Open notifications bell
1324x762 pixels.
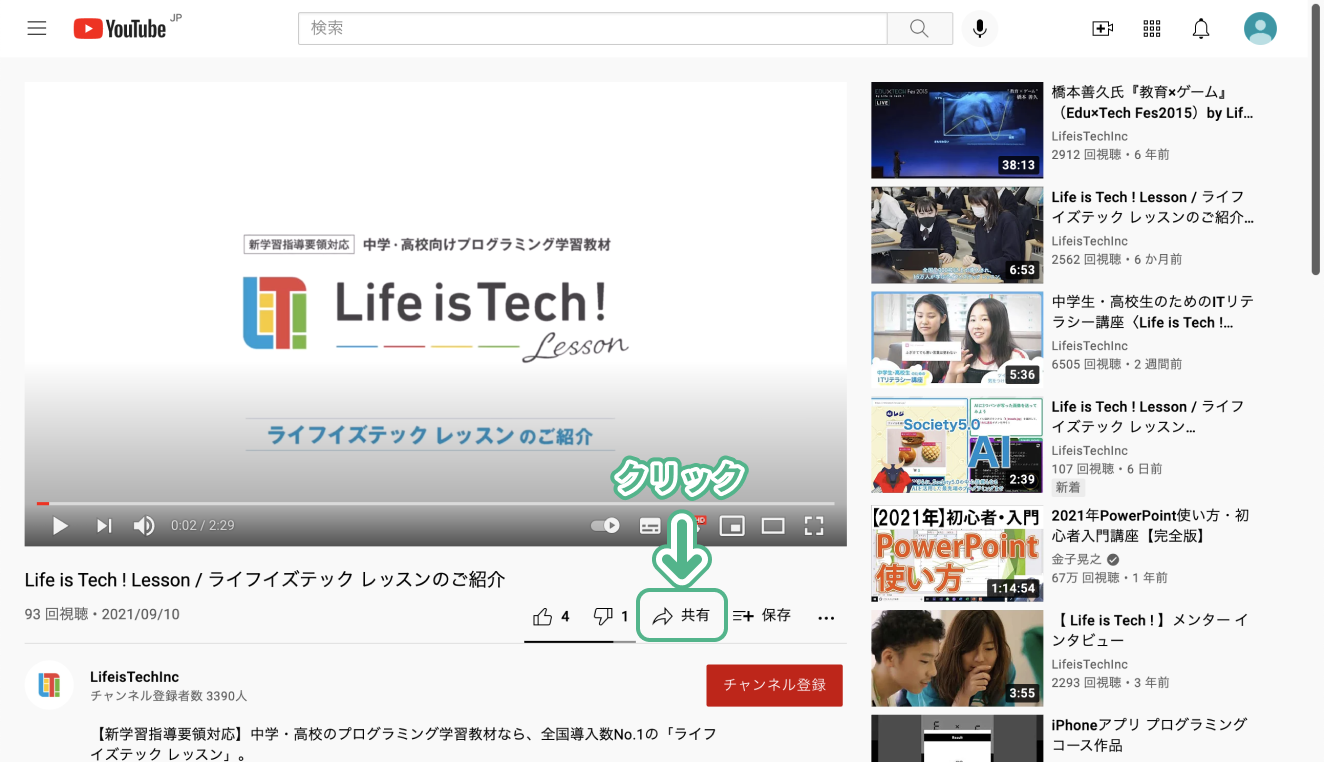point(1201,29)
